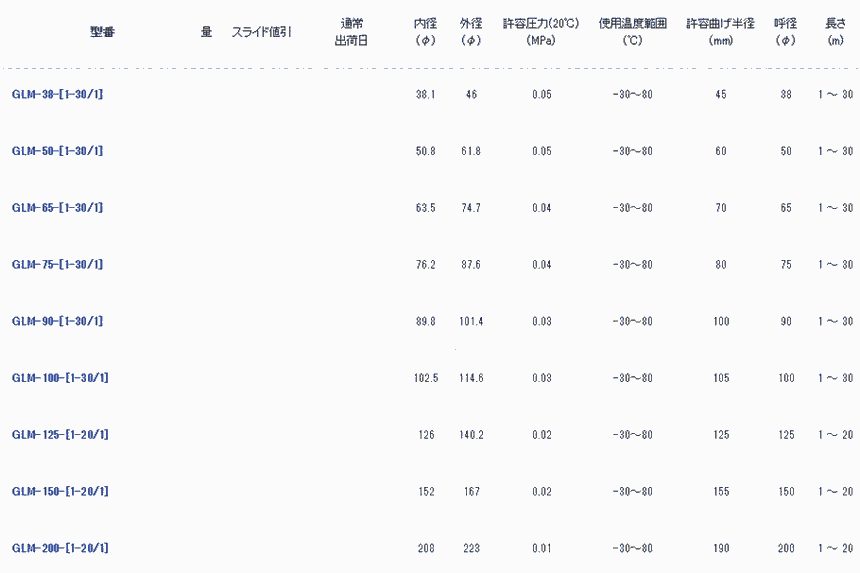Open the GLM-38-[1-30/1] product link
The width and height of the screenshot is (860, 573).
tap(57, 94)
